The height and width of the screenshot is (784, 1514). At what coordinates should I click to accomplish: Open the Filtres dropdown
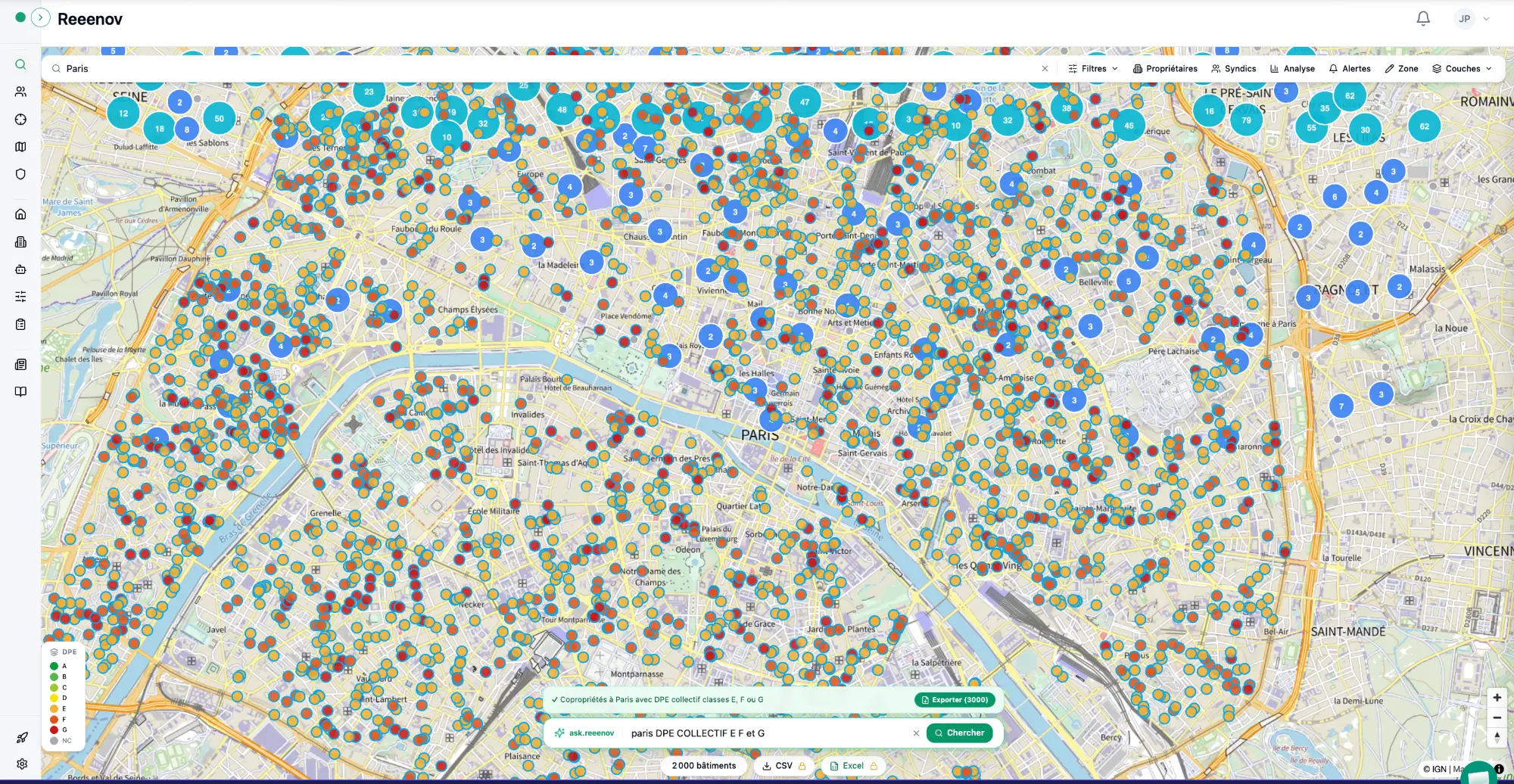click(x=1093, y=69)
